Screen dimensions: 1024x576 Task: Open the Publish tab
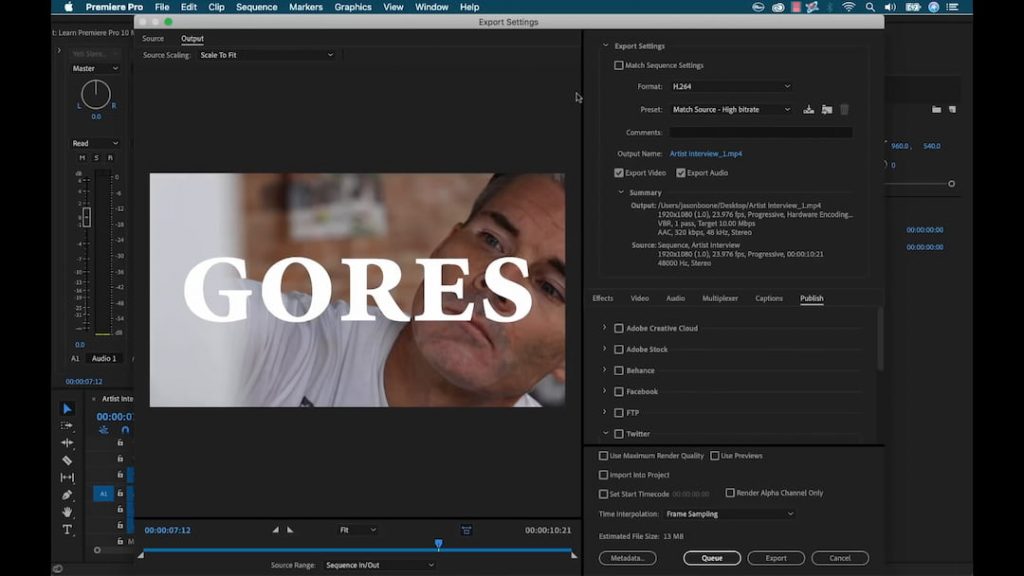812,298
